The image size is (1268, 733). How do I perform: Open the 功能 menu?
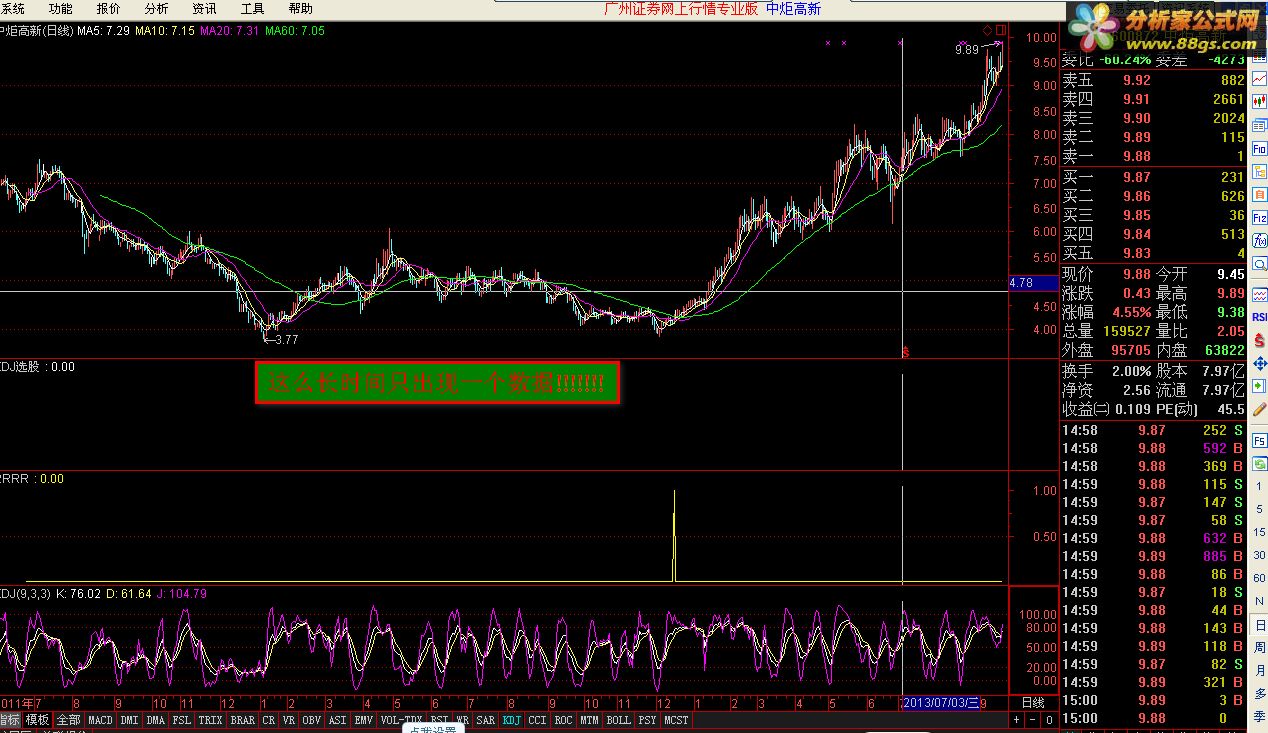[x=60, y=9]
